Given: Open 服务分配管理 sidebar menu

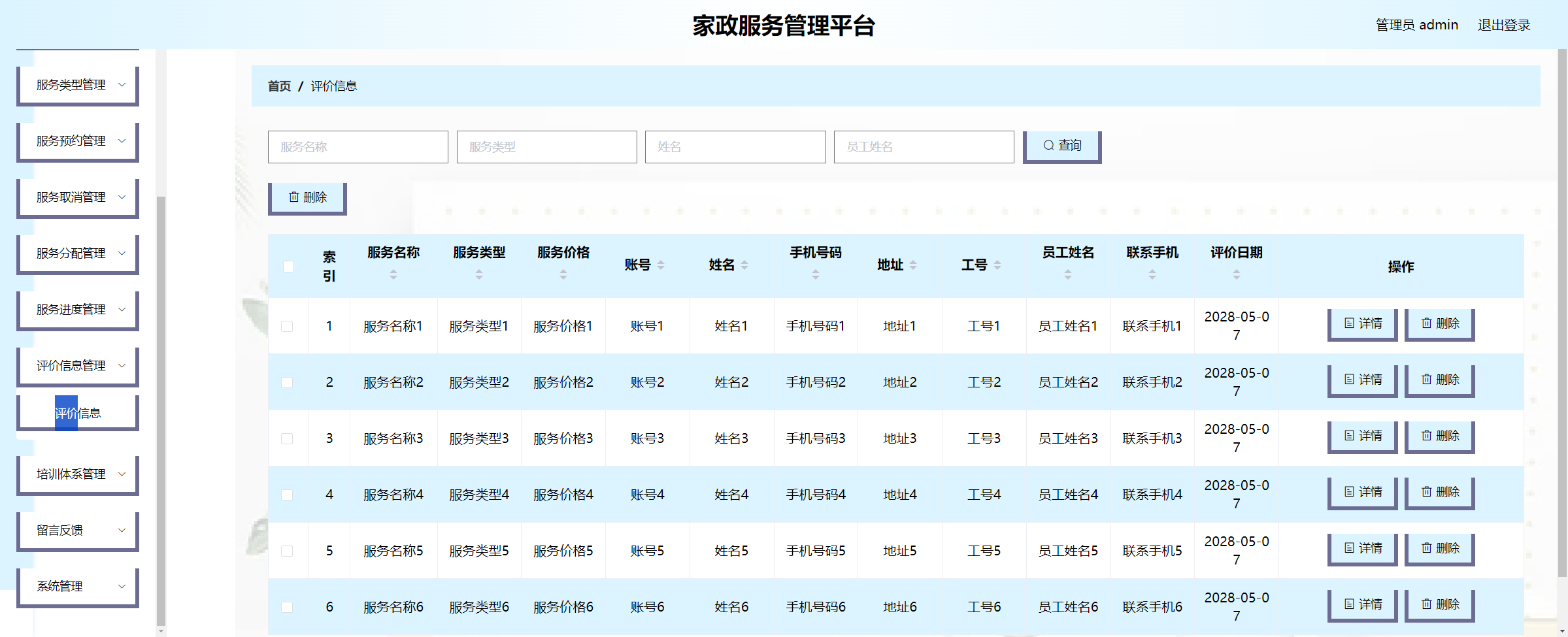Looking at the screenshot, I should click(78, 253).
